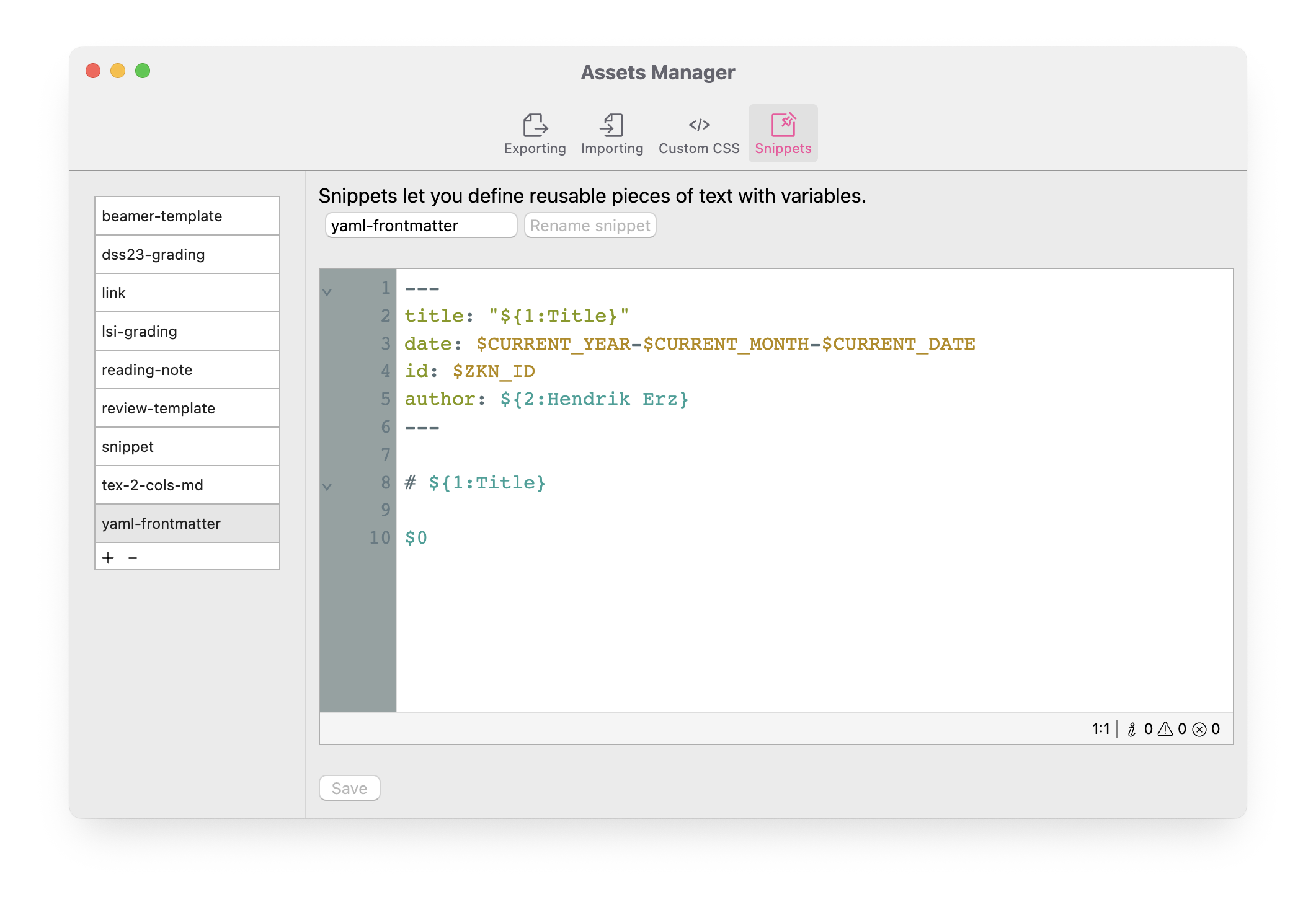The height and width of the screenshot is (910, 1316).
Task: Click the snippet name input field
Action: click(x=420, y=226)
